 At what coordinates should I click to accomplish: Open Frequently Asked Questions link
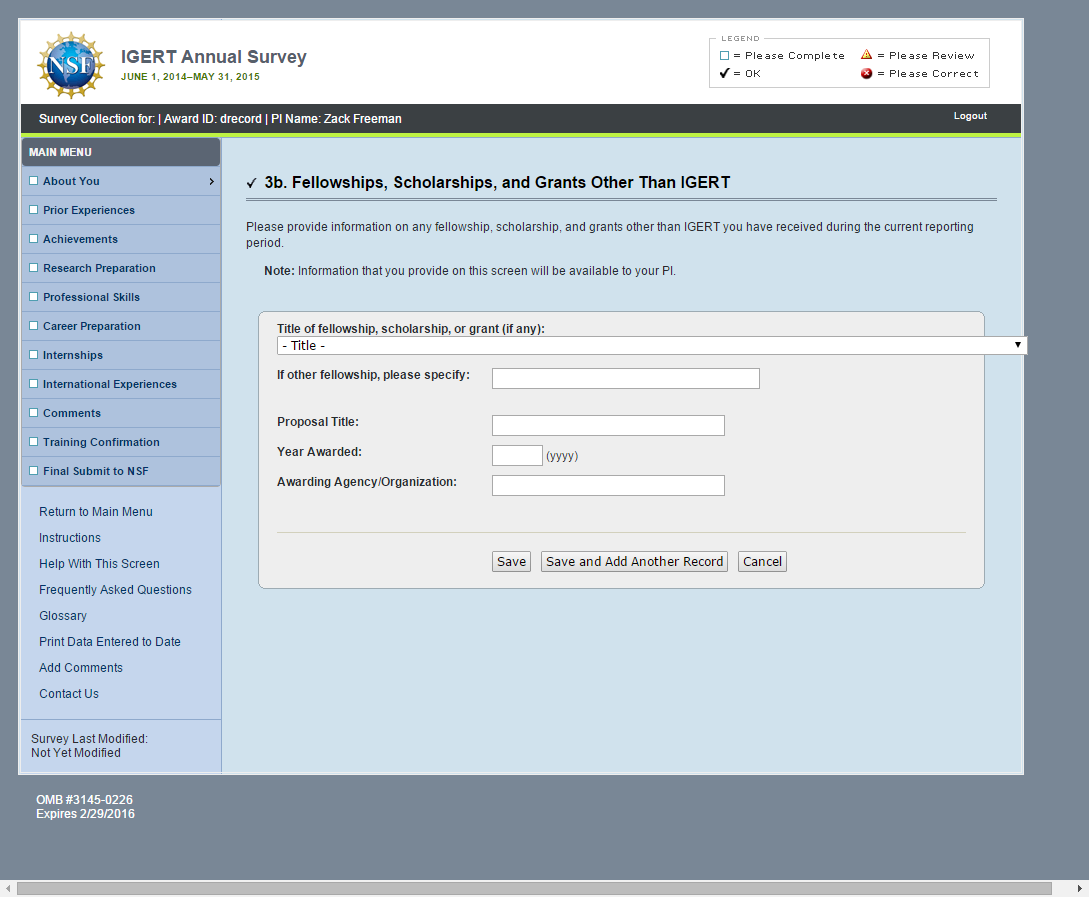coord(115,590)
